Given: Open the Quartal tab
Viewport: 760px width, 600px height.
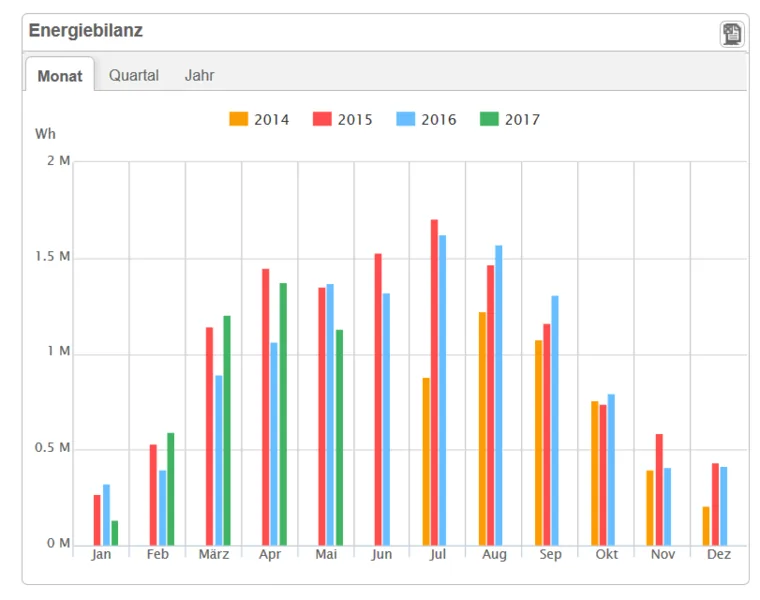Looking at the screenshot, I should click(134, 75).
